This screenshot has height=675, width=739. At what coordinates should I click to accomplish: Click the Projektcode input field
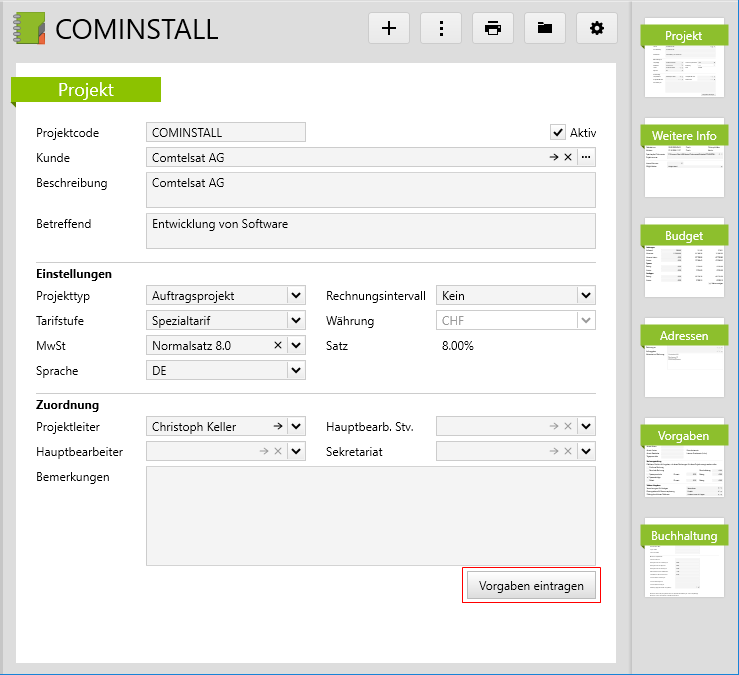click(226, 132)
